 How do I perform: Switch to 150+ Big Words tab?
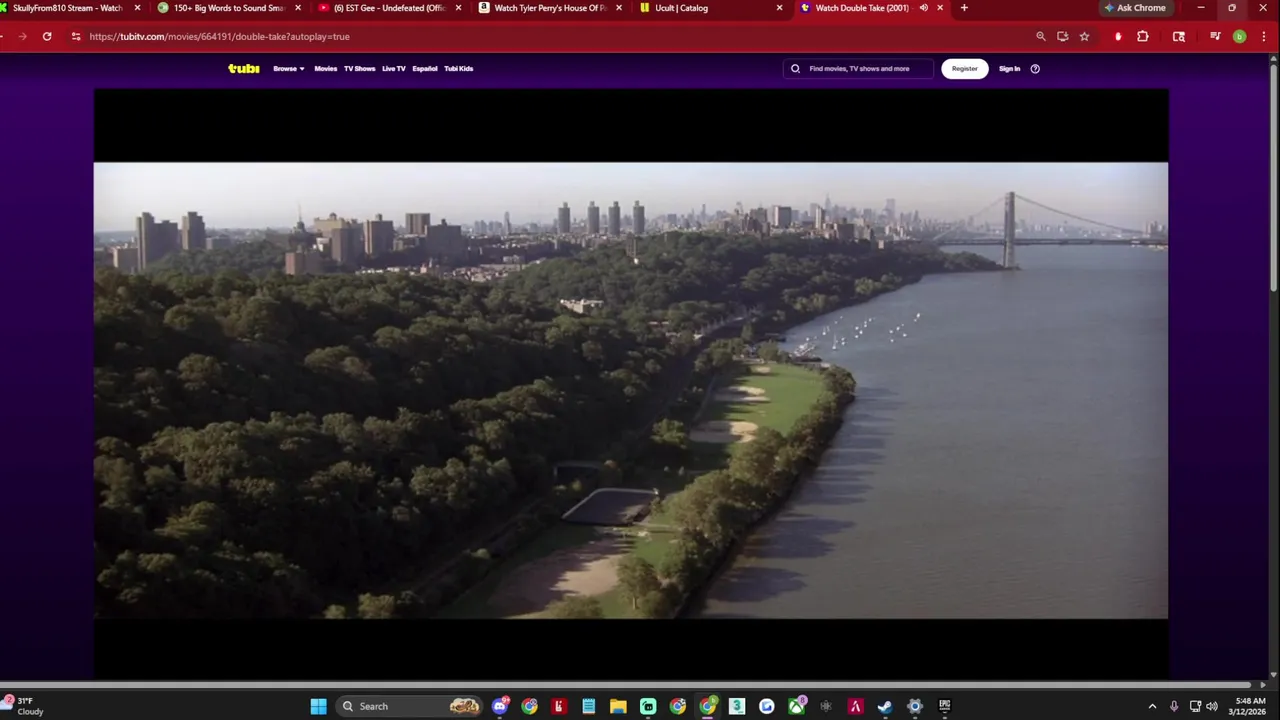228,8
